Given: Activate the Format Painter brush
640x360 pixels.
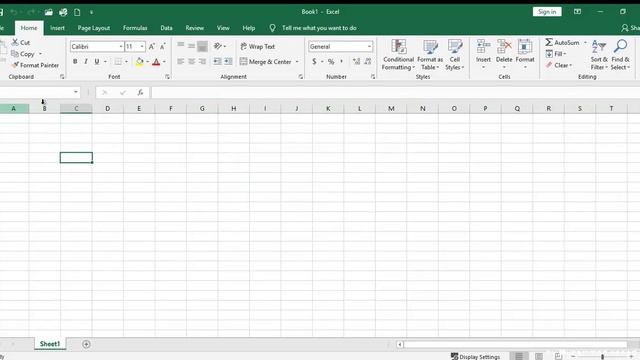Looking at the screenshot, I should 15,65.
